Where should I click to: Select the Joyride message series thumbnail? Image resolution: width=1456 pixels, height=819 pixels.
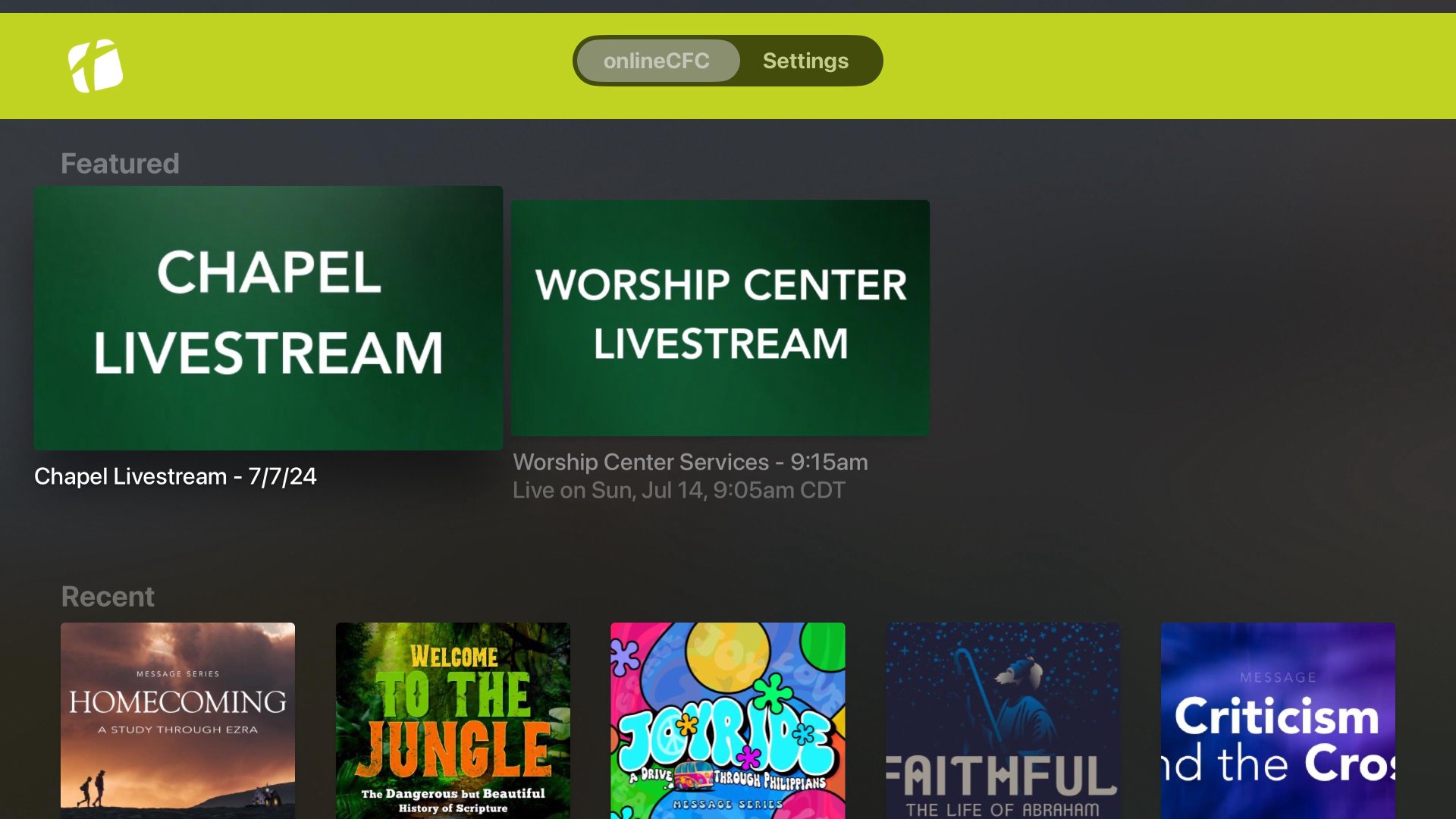[x=728, y=720]
